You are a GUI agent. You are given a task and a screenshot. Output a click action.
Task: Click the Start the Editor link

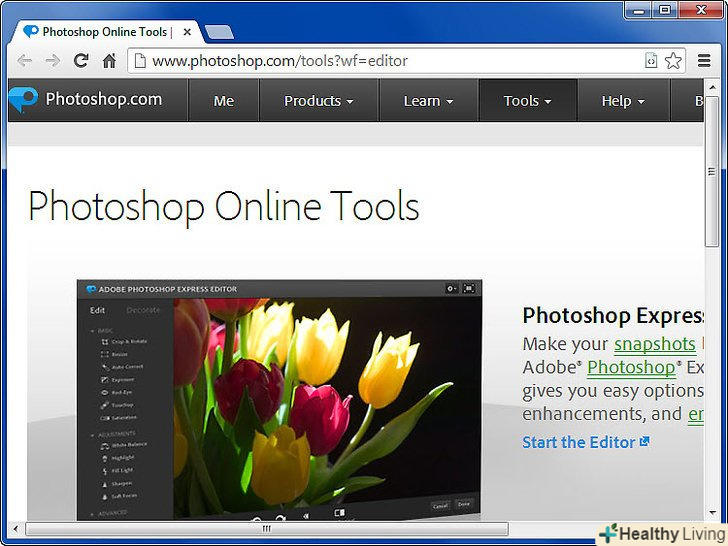(585, 442)
